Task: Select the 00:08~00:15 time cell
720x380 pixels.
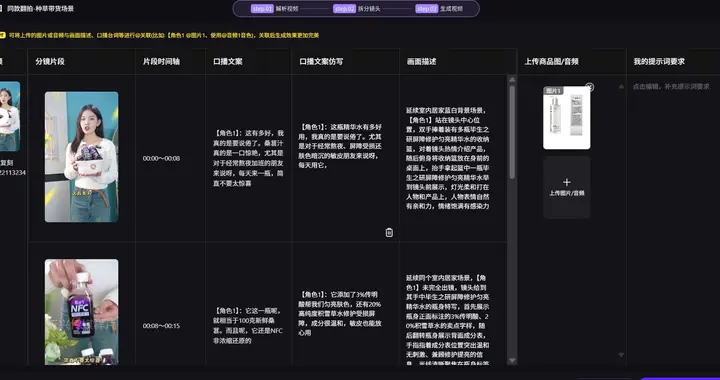Action: tap(161, 326)
